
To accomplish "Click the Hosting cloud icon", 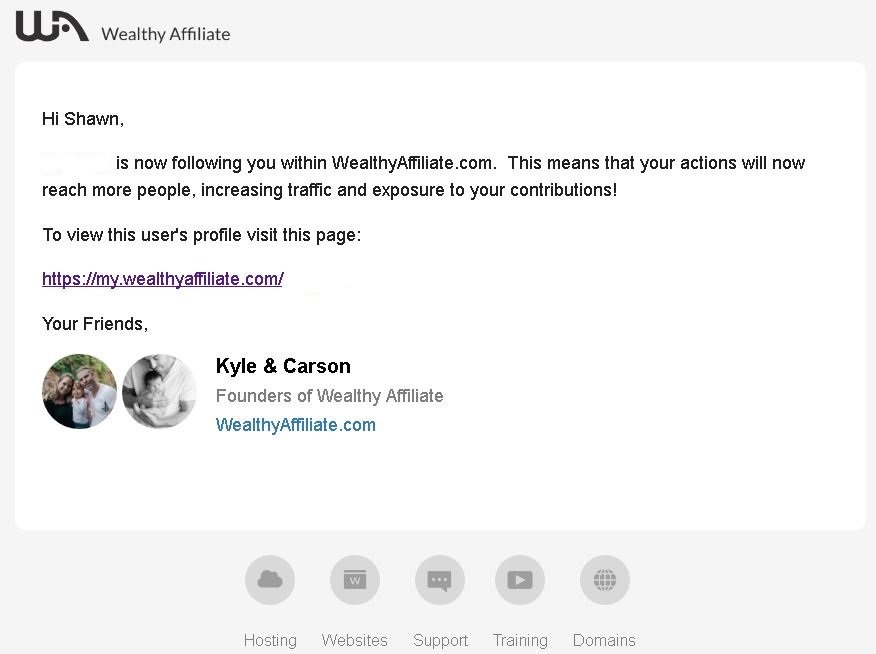I will tap(270, 580).
